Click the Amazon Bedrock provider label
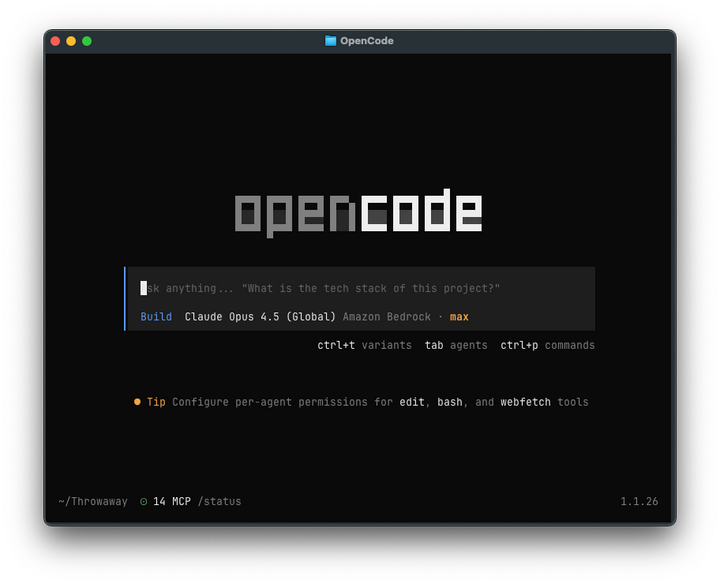The width and height of the screenshot is (720, 584). coord(387,317)
